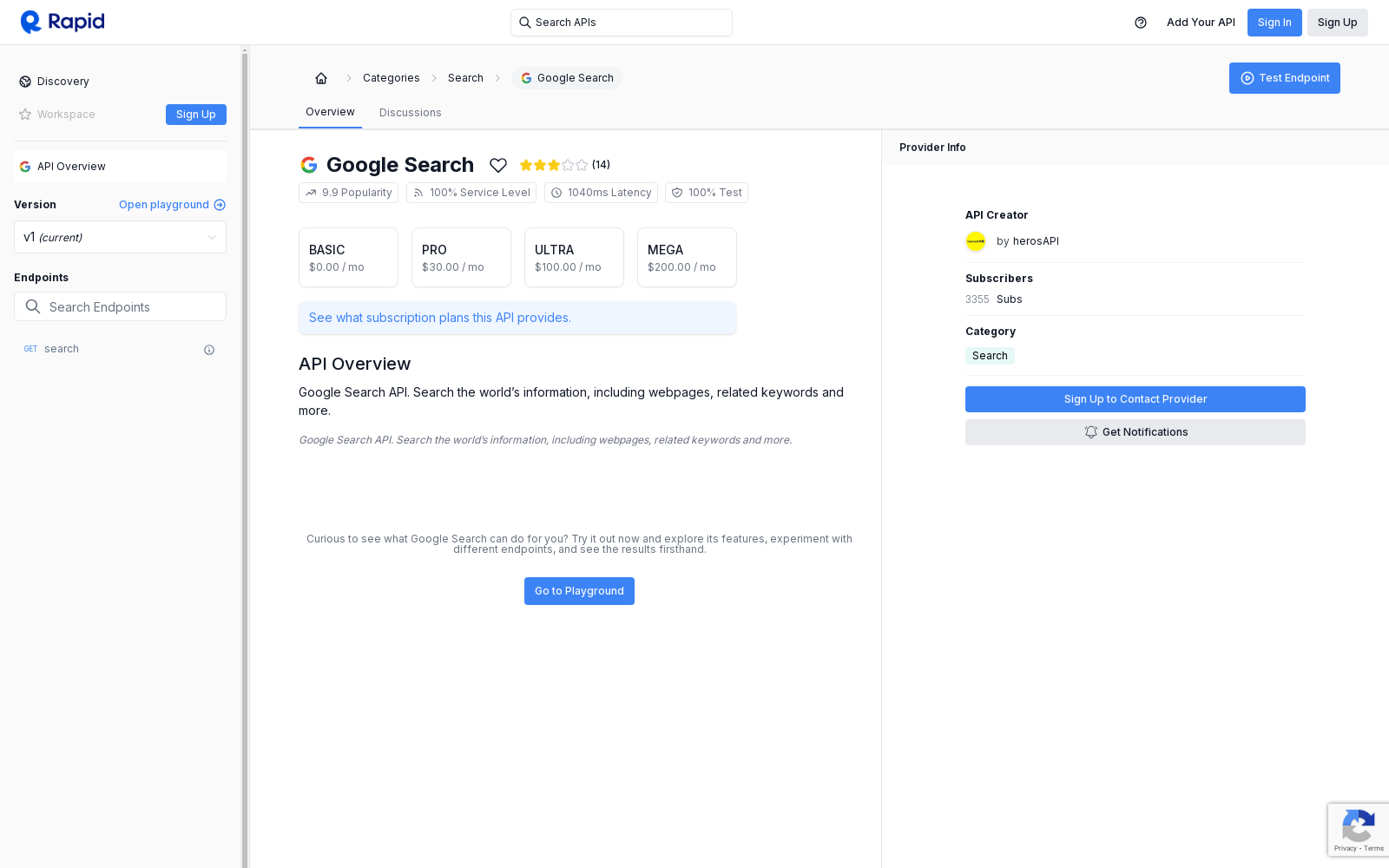Click the 100% Service Level badge
The image size is (1389, 868).
coord(471,193)
